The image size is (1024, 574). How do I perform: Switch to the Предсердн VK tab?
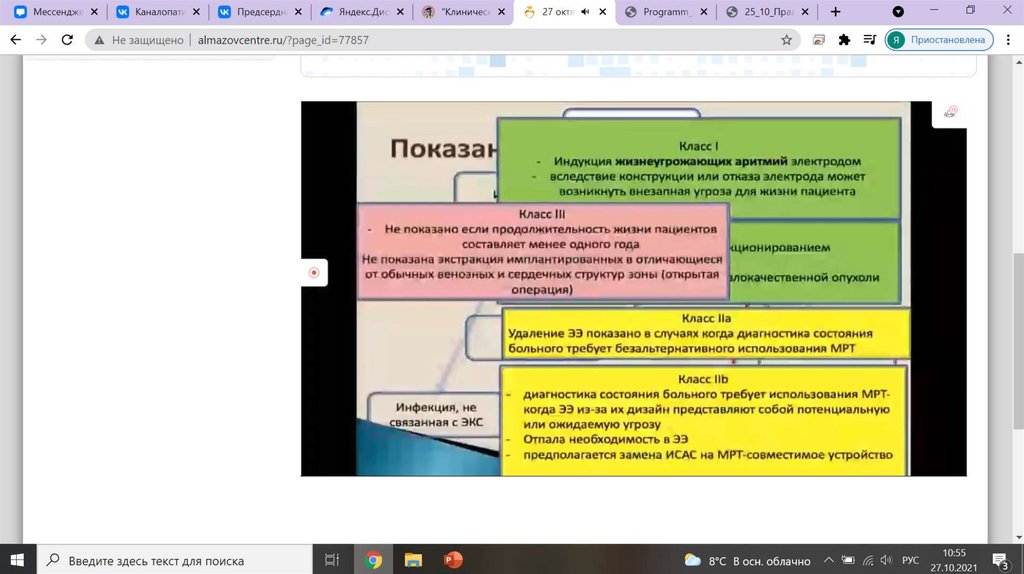pos(253,12)
